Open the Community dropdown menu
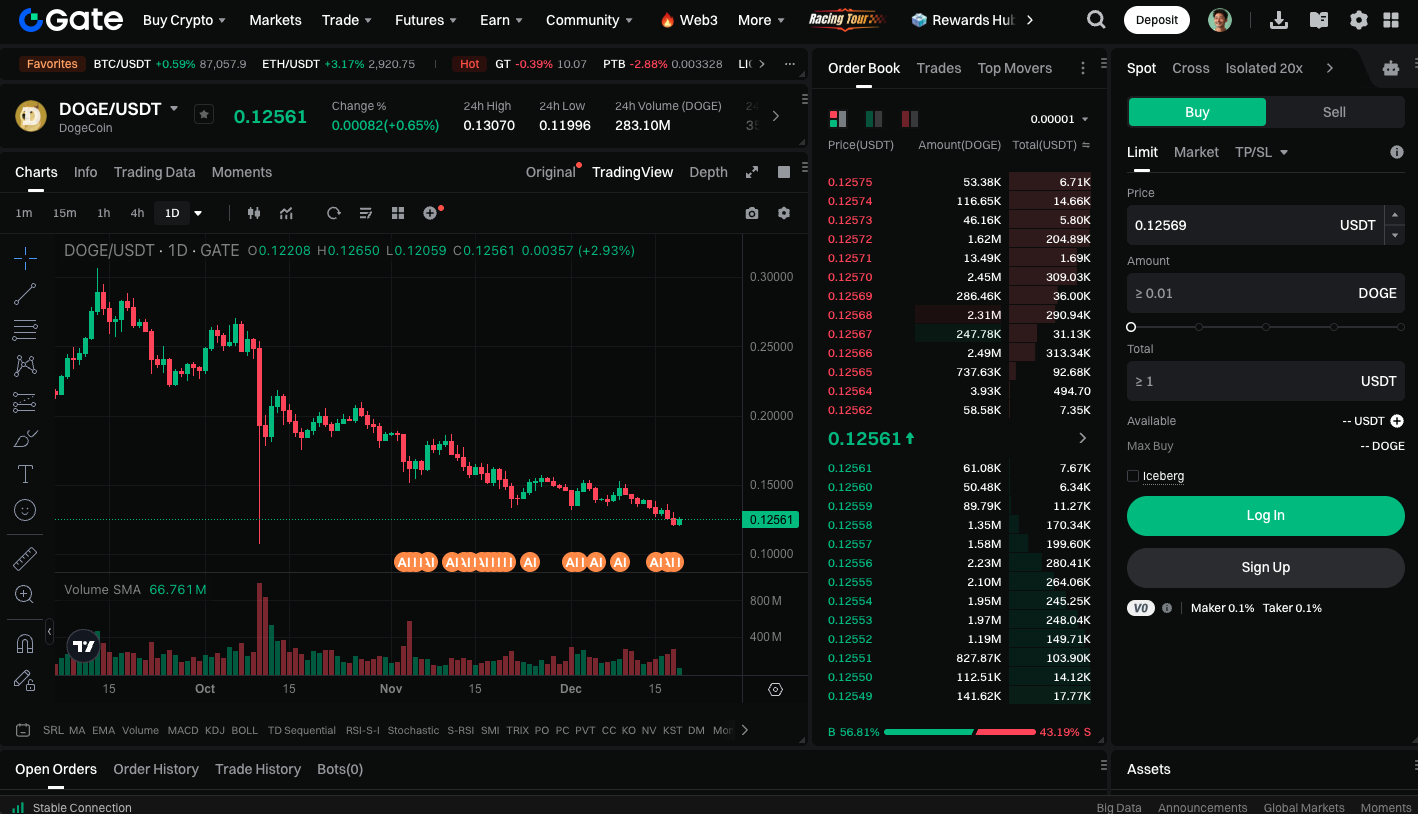 point(589,20)
